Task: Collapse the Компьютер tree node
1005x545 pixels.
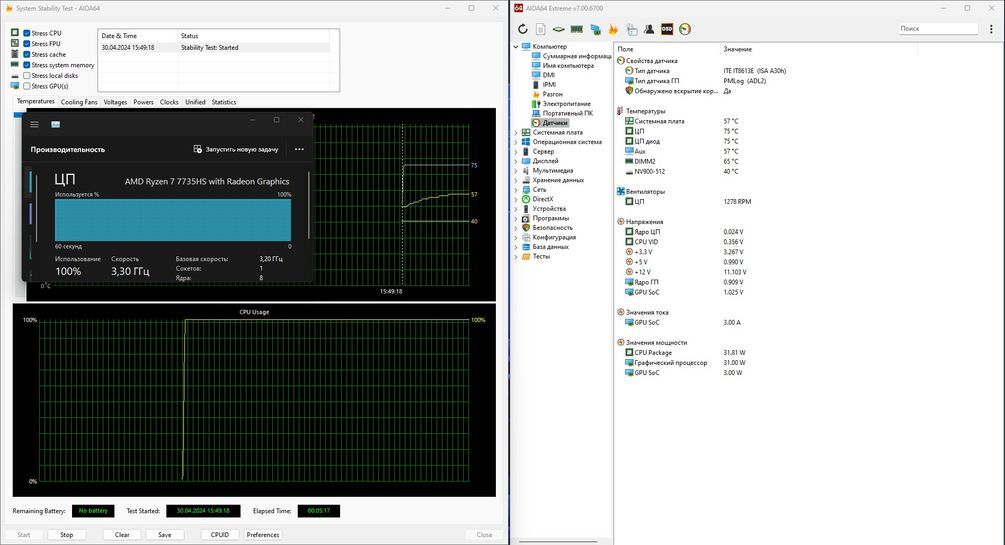Action: point(516,46)
